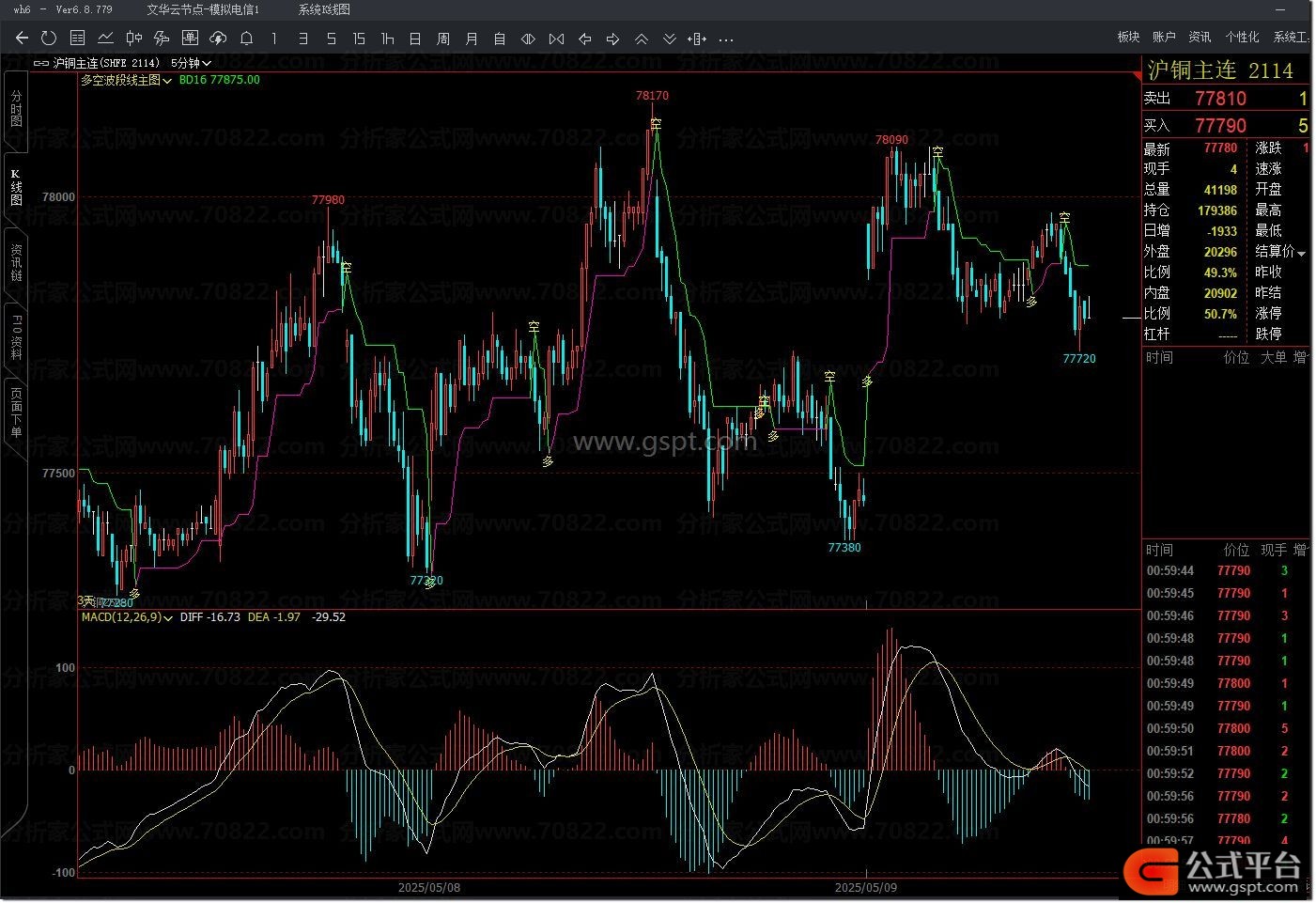Switch to the time-sharing line chart icon
Viewport: 1316px width, 903px height.
[x=105, y=39]
